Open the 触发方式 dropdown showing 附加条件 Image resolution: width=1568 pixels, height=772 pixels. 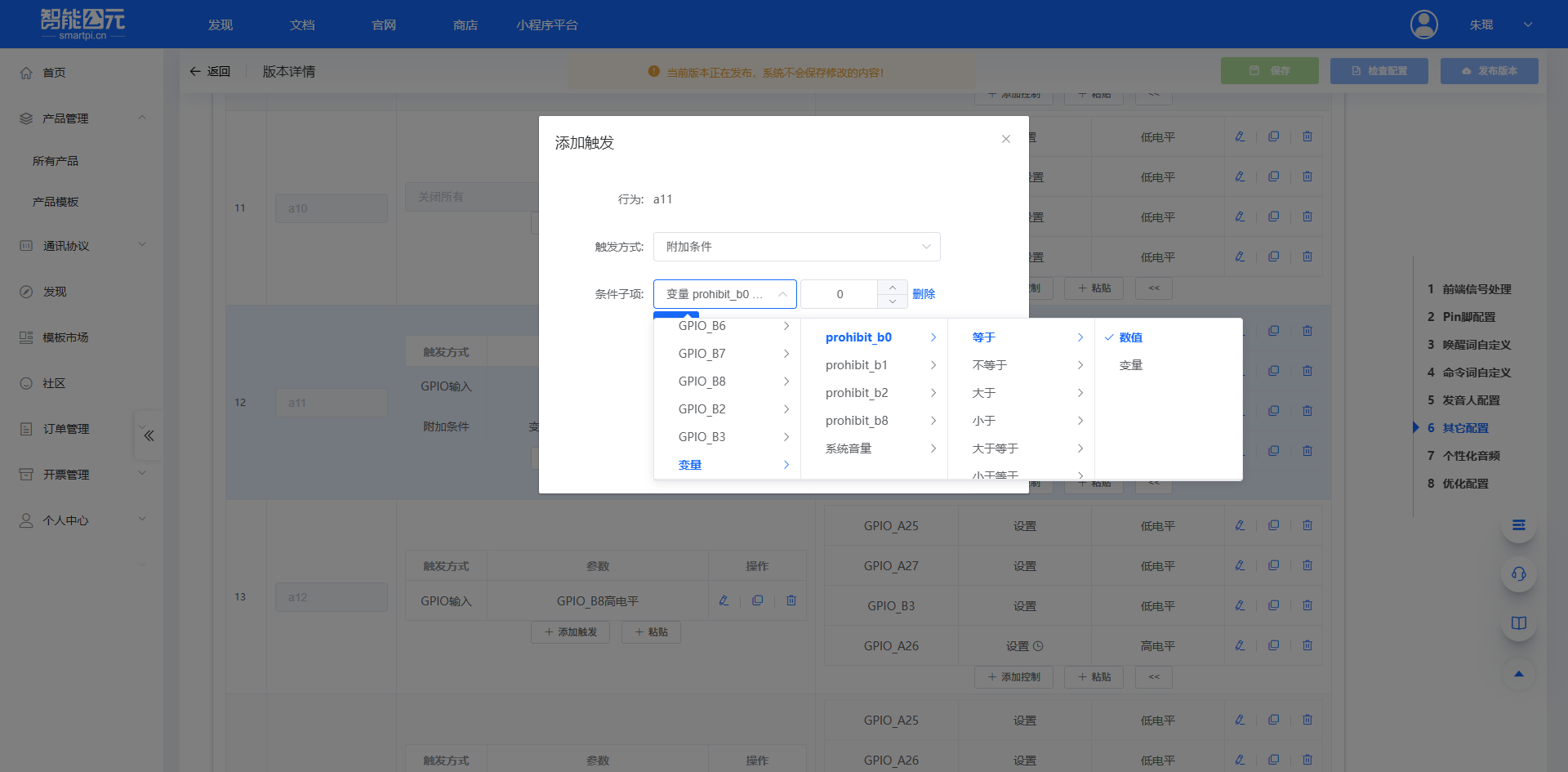pyautogui.click(x=796, y=246)
